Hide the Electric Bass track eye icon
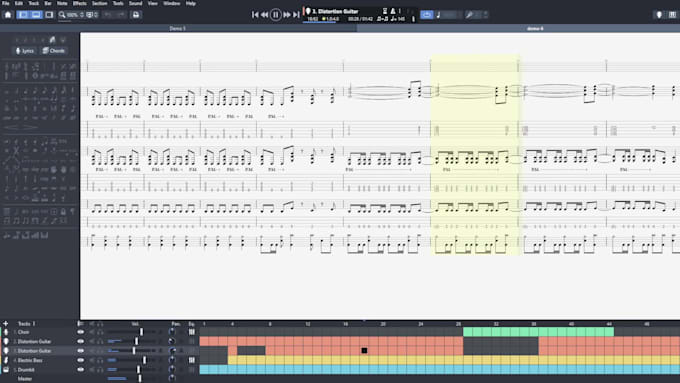This screenshot has height=383, width=680. pyautogui.click(x=81, y=360)
